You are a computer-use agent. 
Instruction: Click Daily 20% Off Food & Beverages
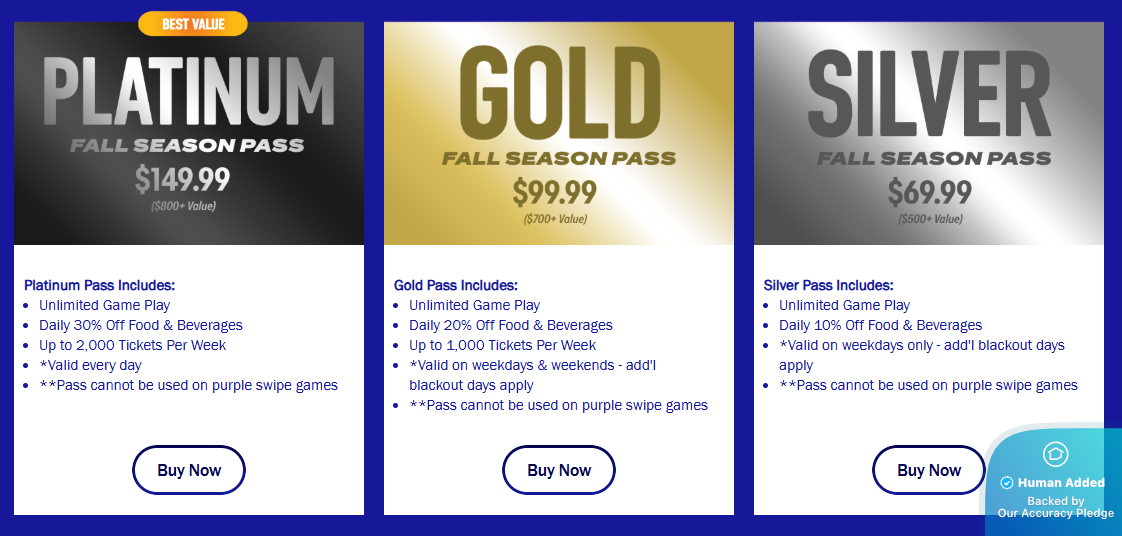click(x=511, y=325)
